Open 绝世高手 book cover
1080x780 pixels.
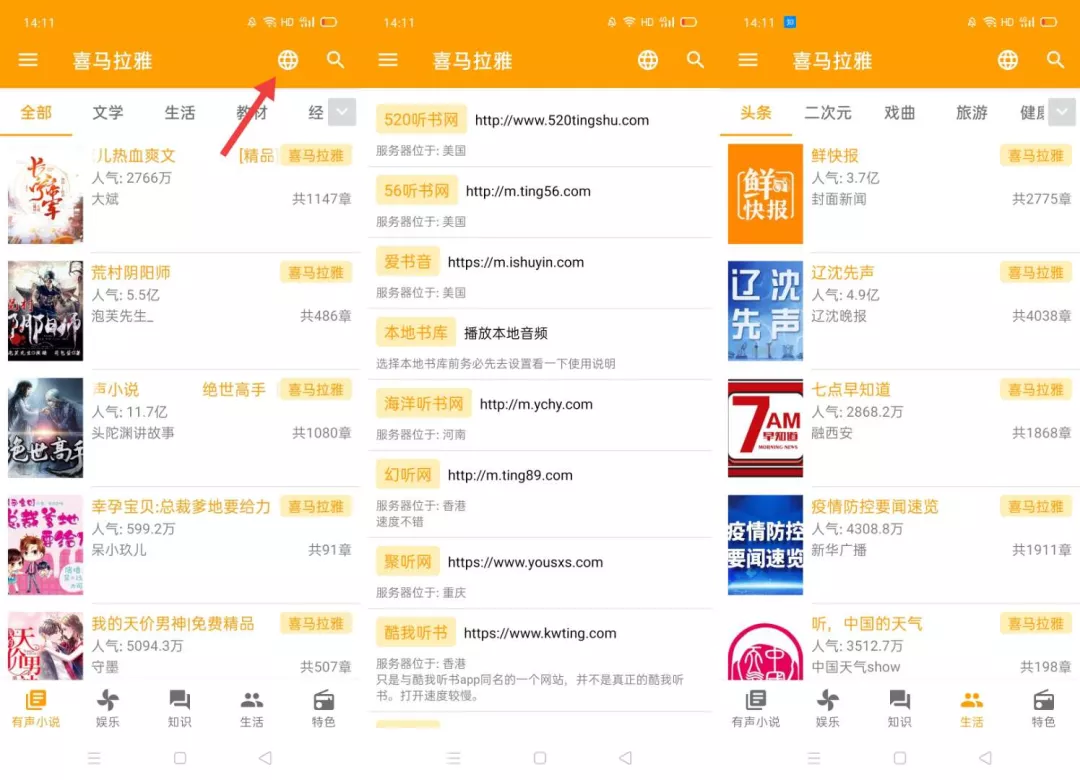coord(45,428)
